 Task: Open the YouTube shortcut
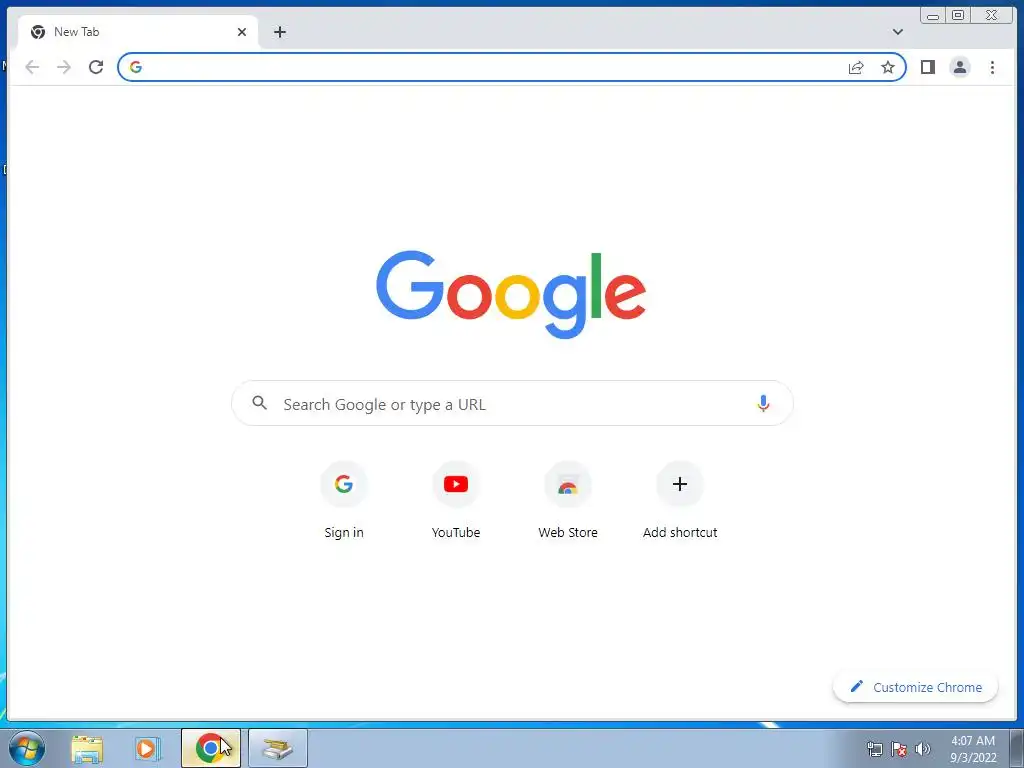pyautogui.click(x=456, y=501)
